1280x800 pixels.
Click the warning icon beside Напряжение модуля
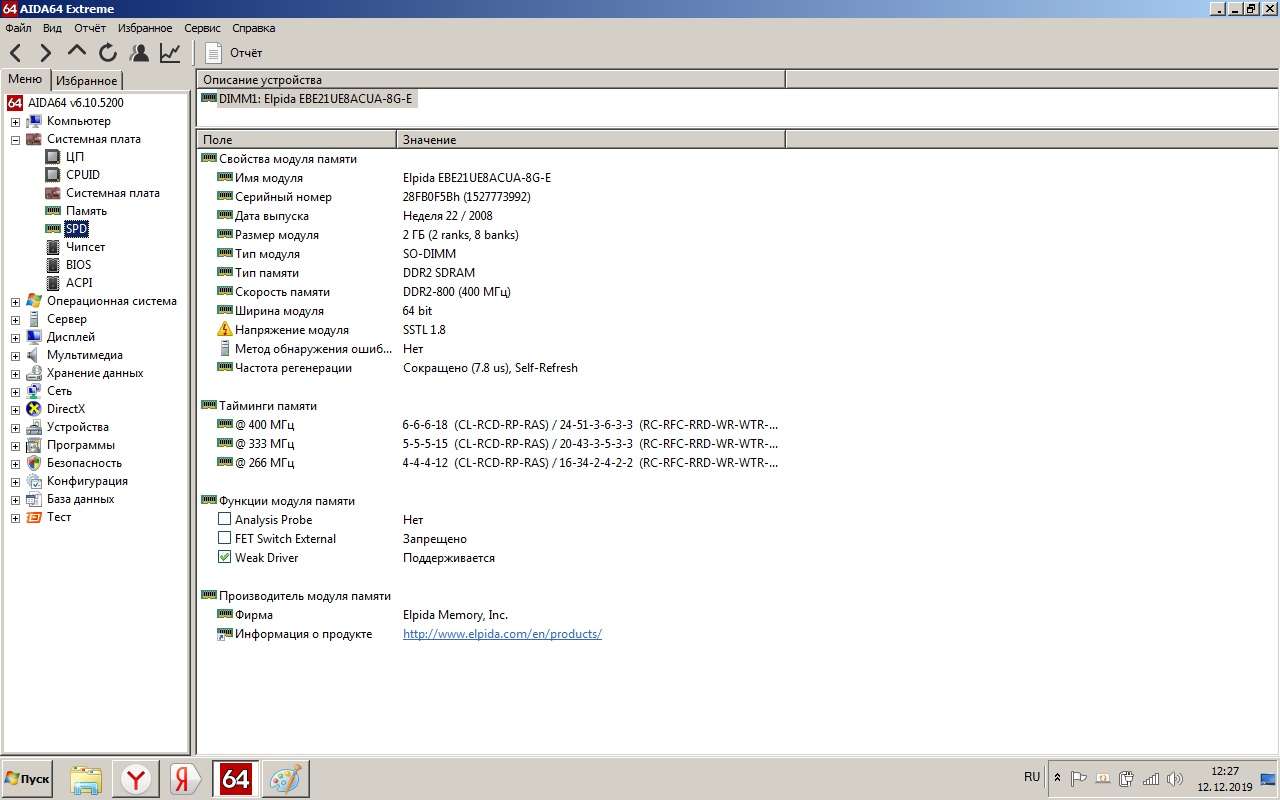coord(225,329)
